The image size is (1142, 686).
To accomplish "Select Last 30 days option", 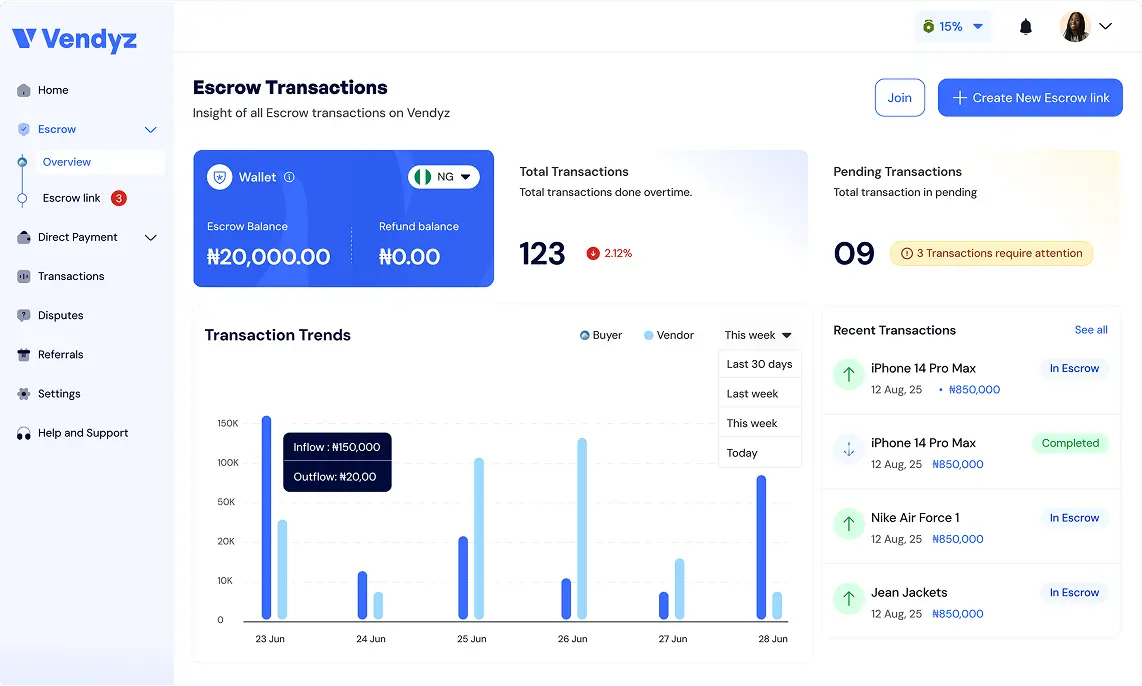I will coord(759,364).
